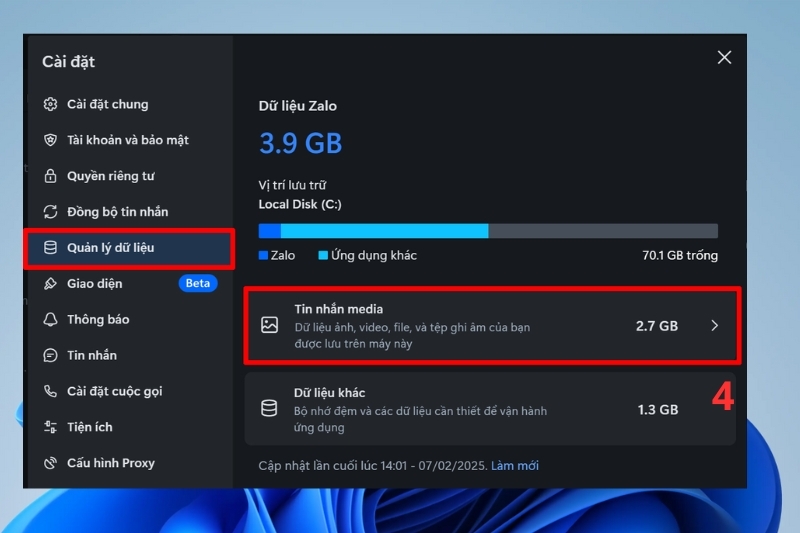Click the bell icon for Thông báo
800x533 pixels.
(50, 319)
